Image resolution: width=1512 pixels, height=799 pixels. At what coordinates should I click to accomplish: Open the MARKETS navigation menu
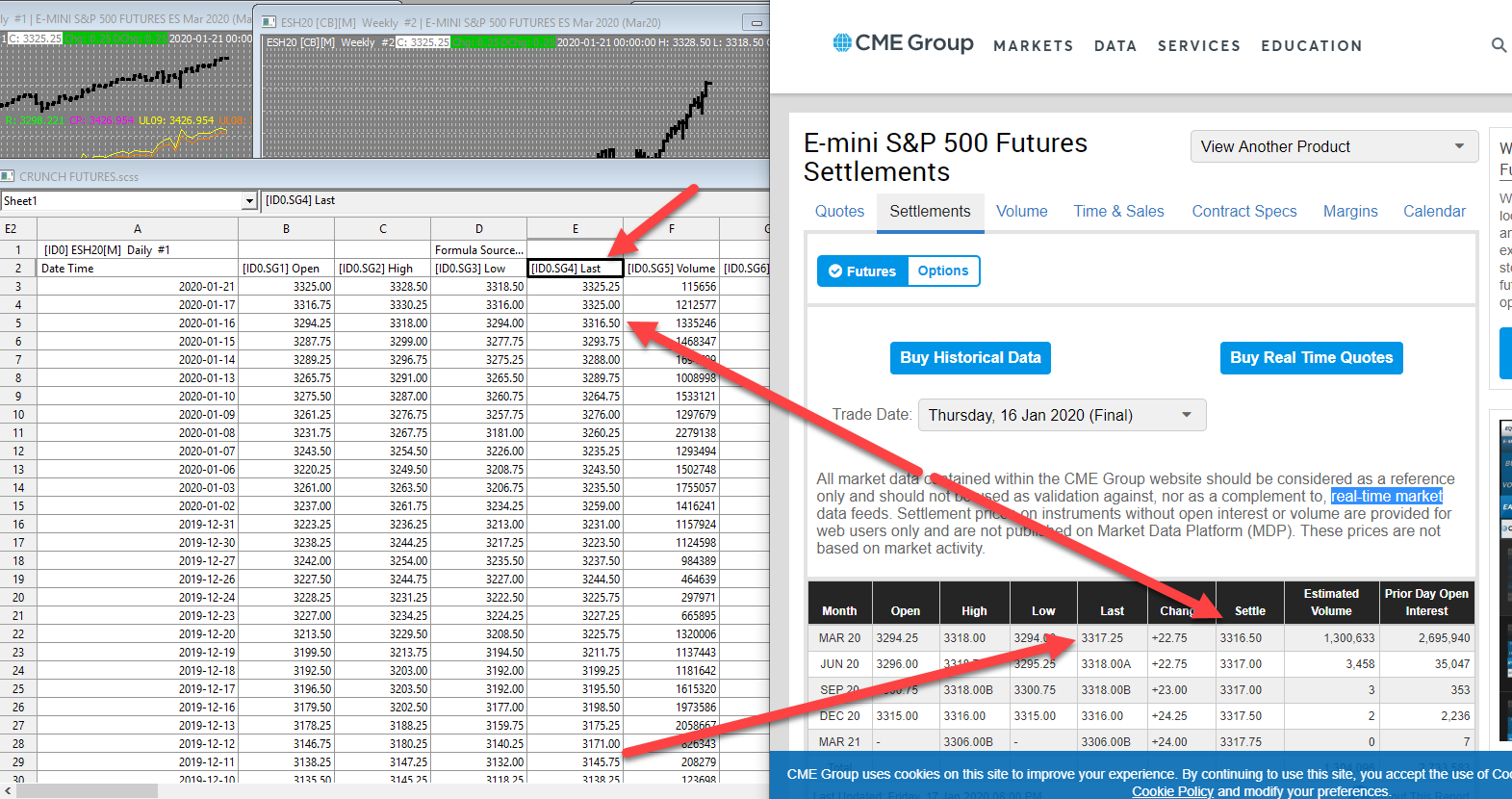click(1033, 45)
